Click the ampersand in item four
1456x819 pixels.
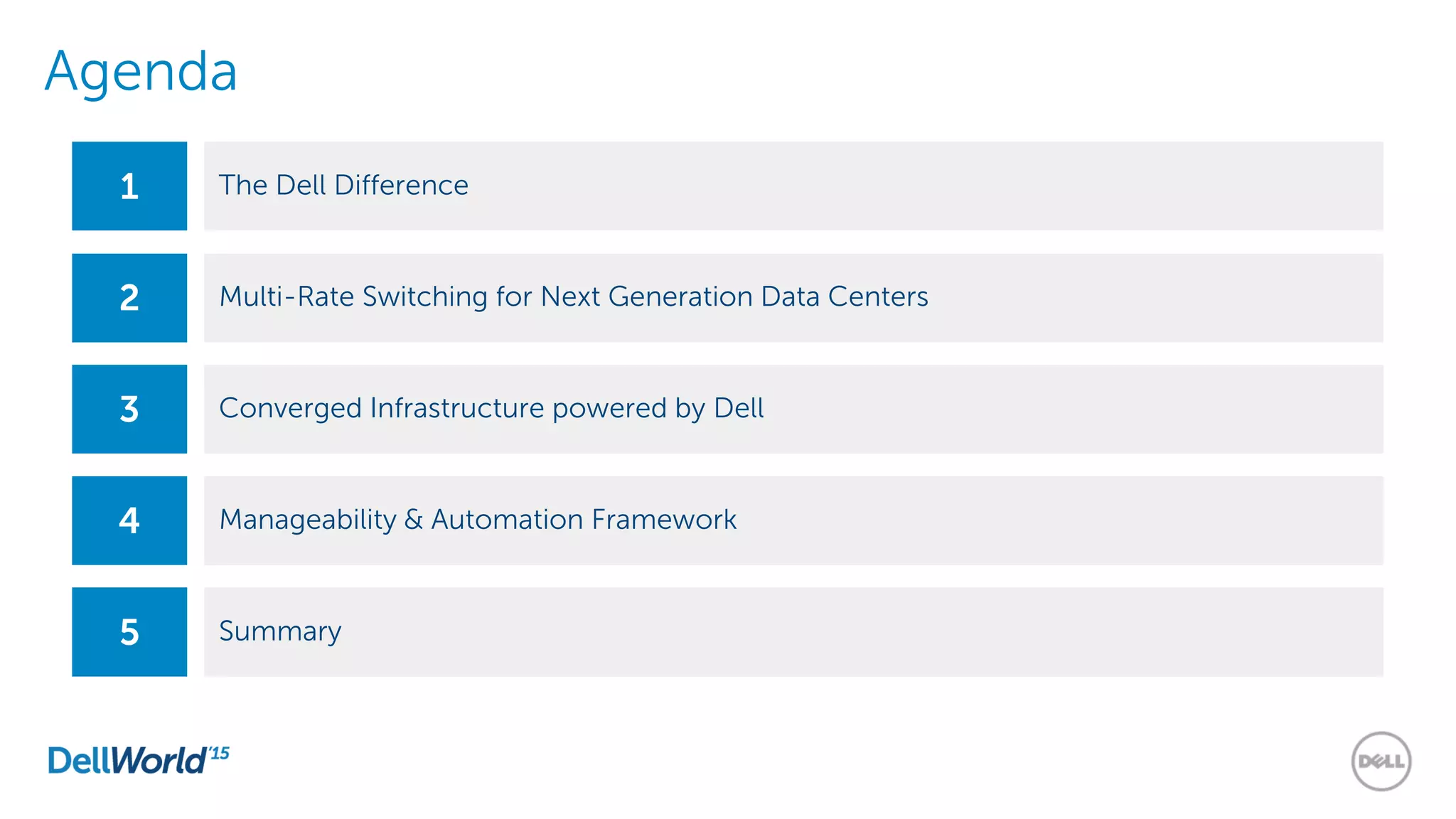[x=414, y=520]
